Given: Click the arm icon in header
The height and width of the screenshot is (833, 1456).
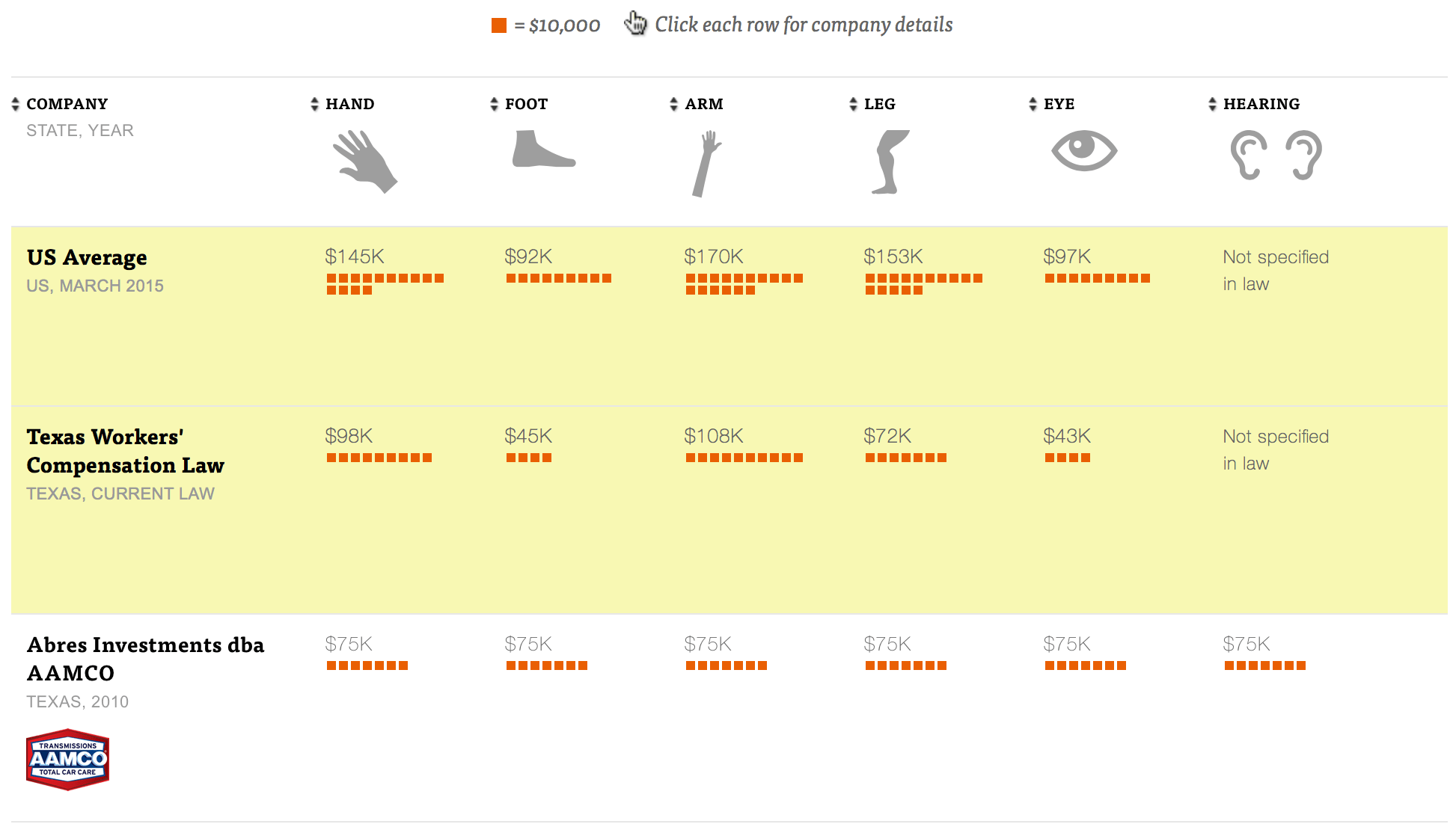Looking at the screenshot, I should [706, 164].
